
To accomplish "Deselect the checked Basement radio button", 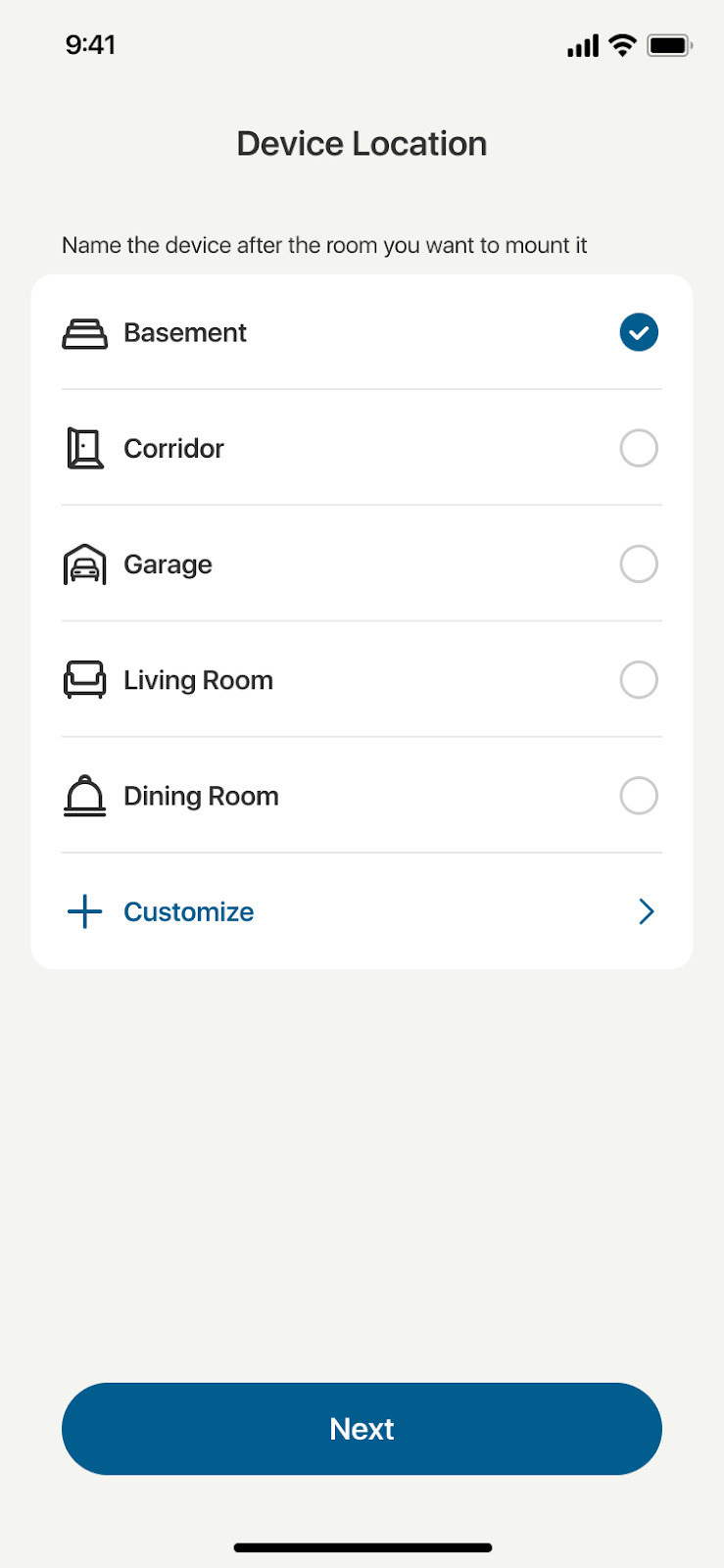I will point(639,333).
